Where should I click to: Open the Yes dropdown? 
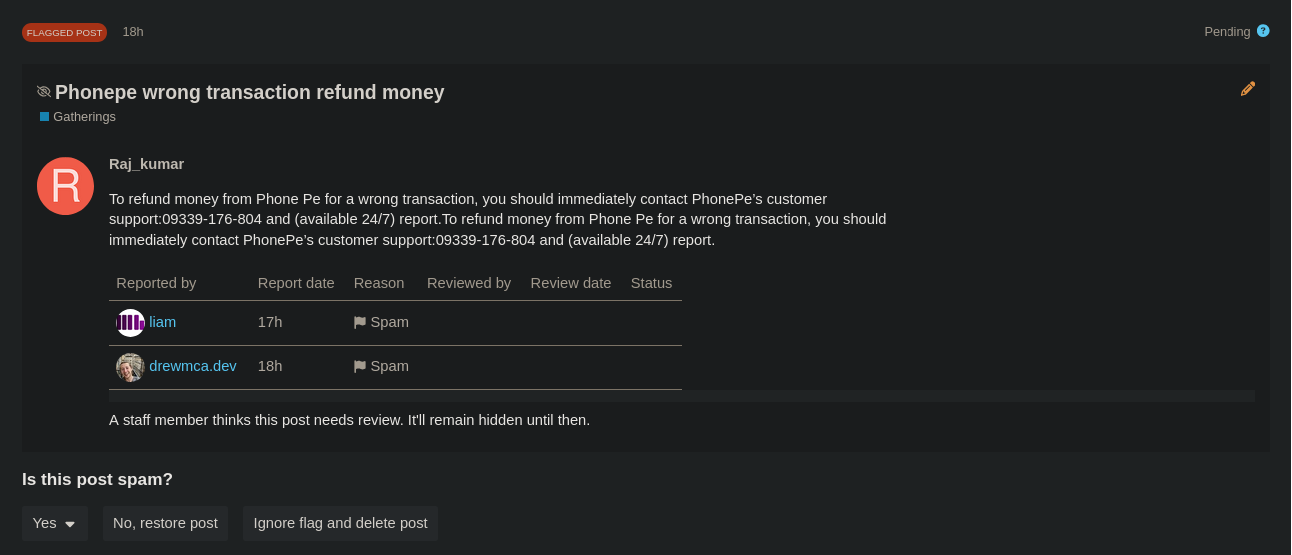pos(55,523)
